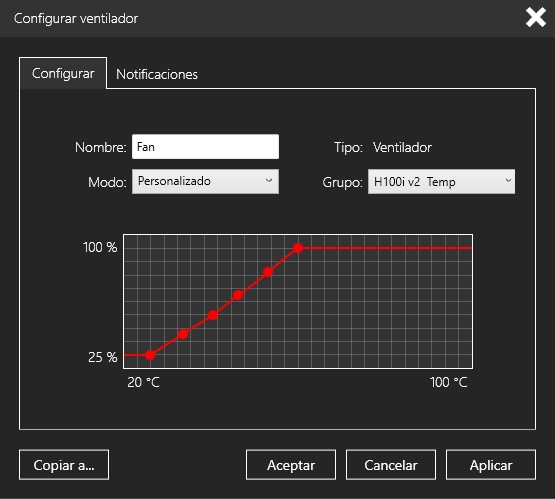Select the fourth curve point from the left
This screenshot has height=499, width=555.
pyautogui.click(x=238, y=295)
